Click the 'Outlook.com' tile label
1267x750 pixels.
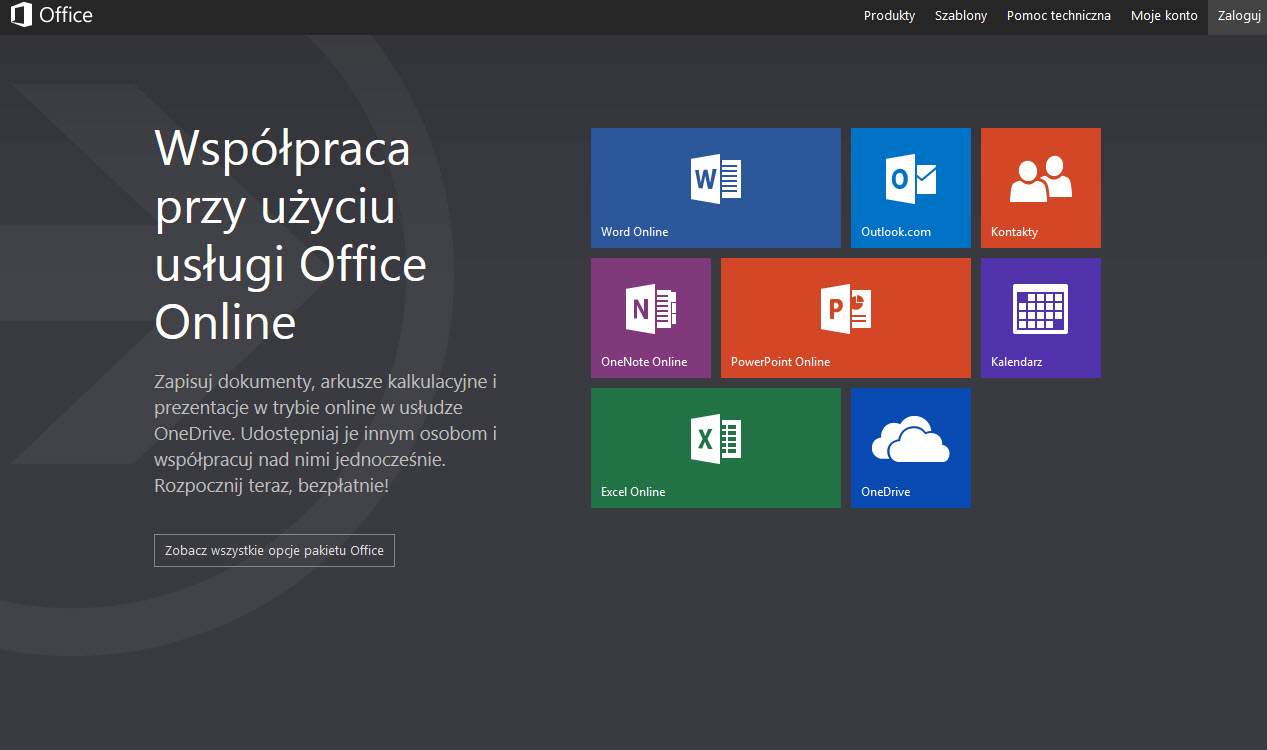(x=895, y=232)
